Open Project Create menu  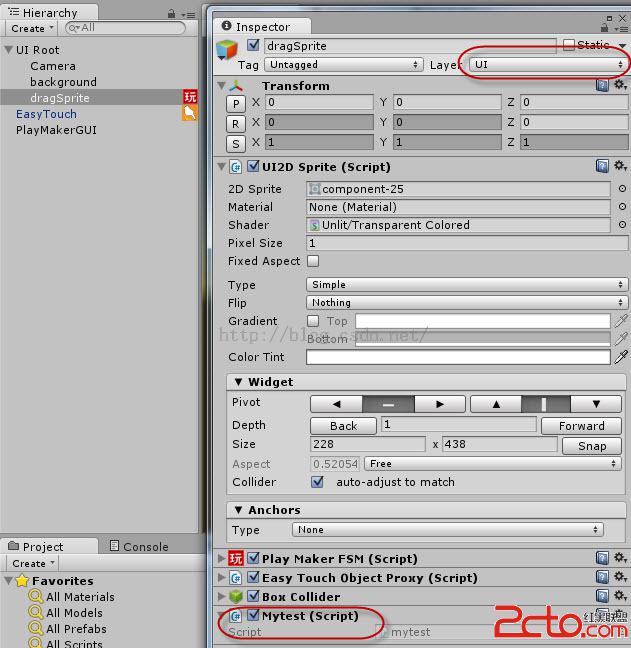pos(33,563)
